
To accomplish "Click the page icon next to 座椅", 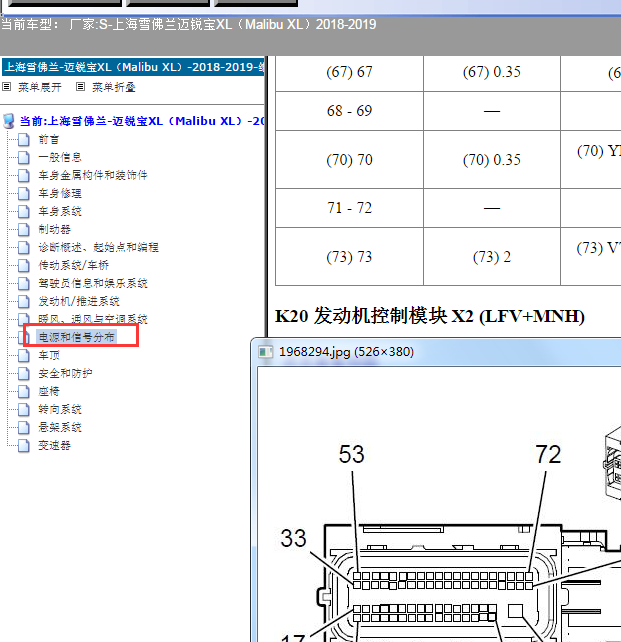I will 24,392.
